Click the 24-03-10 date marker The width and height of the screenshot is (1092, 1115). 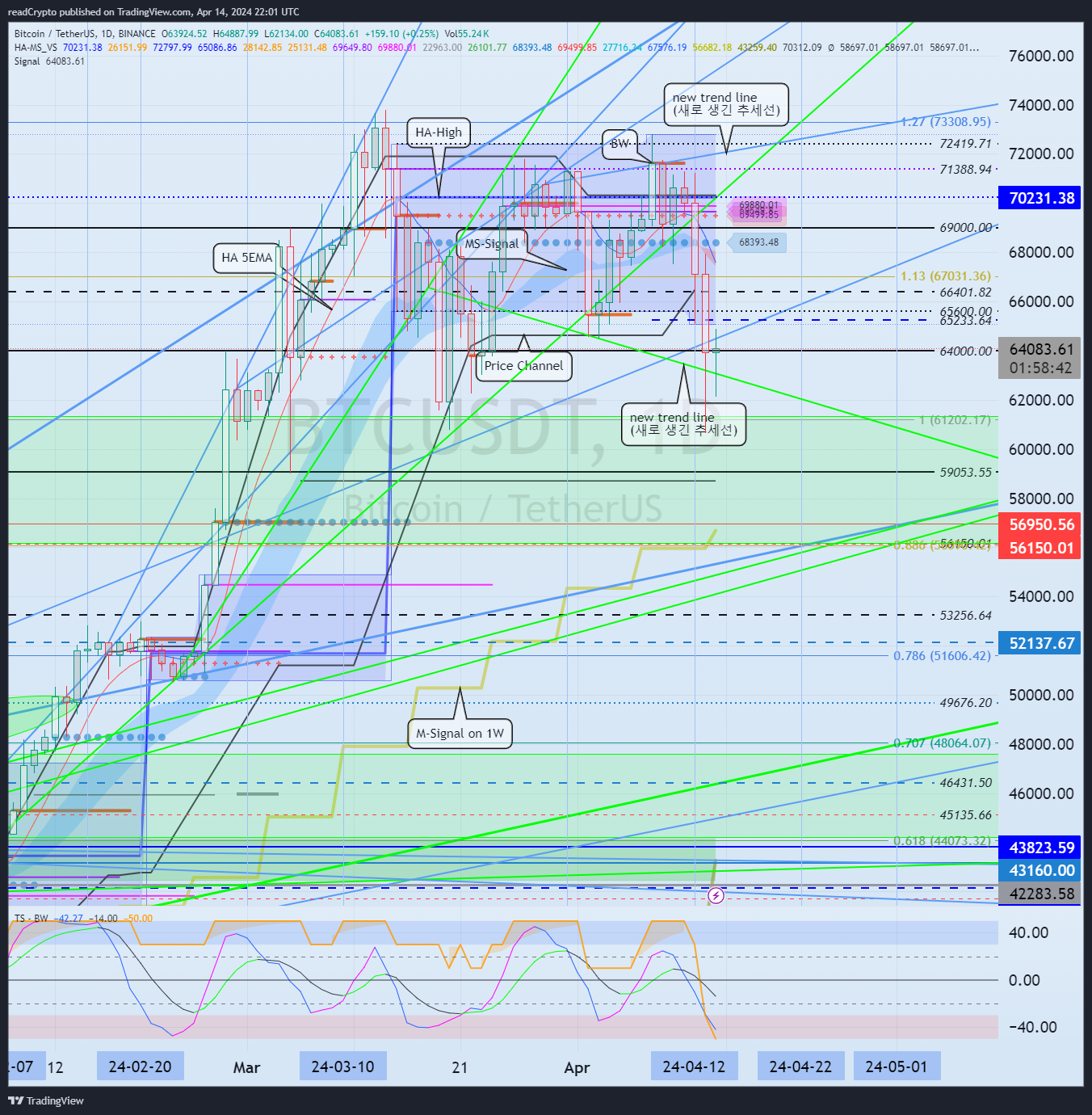click(x=342, y=1067)
